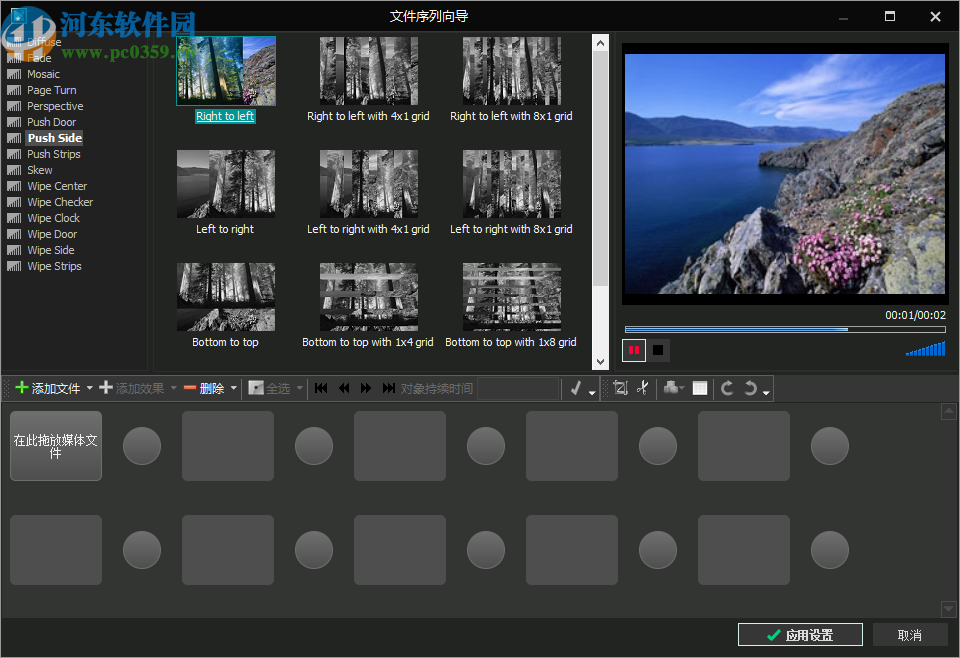The width and height of the screenshot is (960, 658).
Task: Choose the Bottom to top with 1x8 grid transition
Action: coord(511,297)
